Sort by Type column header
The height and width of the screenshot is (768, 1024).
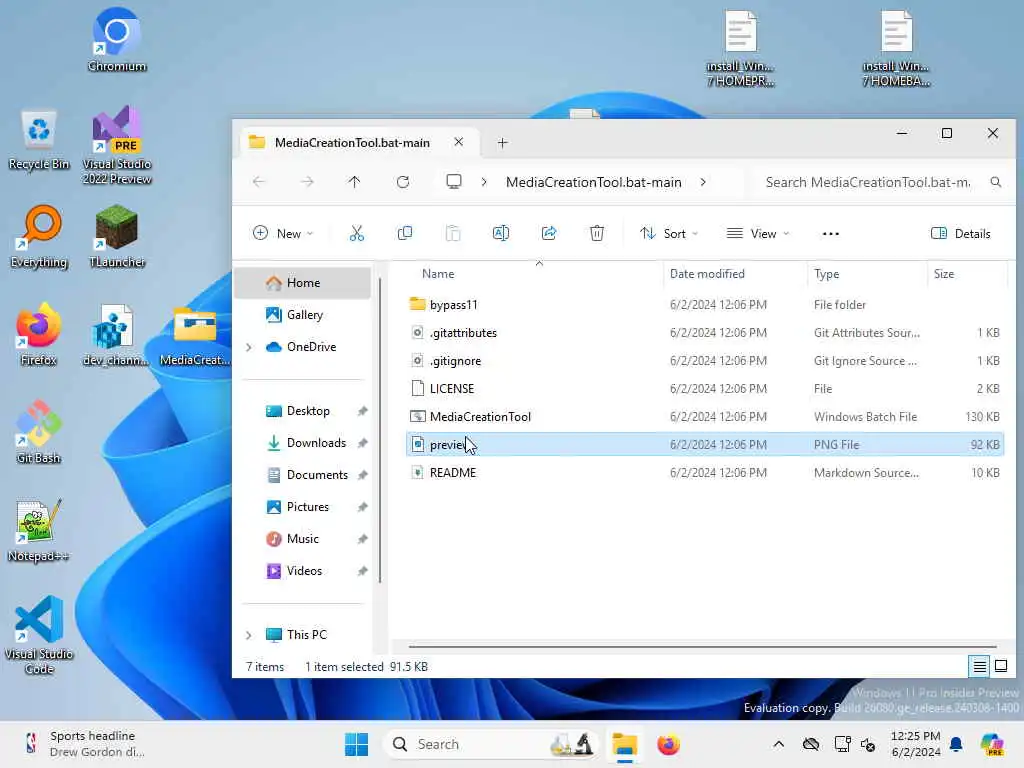(x=826, y=274)
